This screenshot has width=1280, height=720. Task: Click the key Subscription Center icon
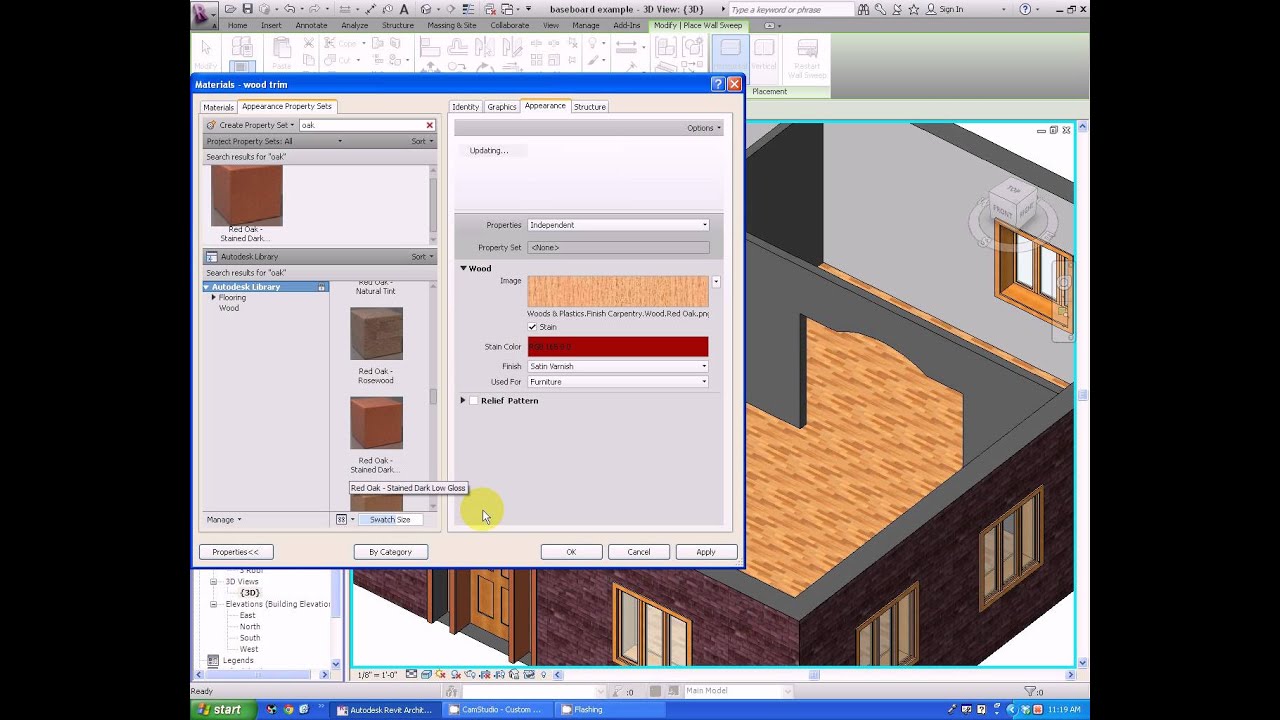coord(880,9)
